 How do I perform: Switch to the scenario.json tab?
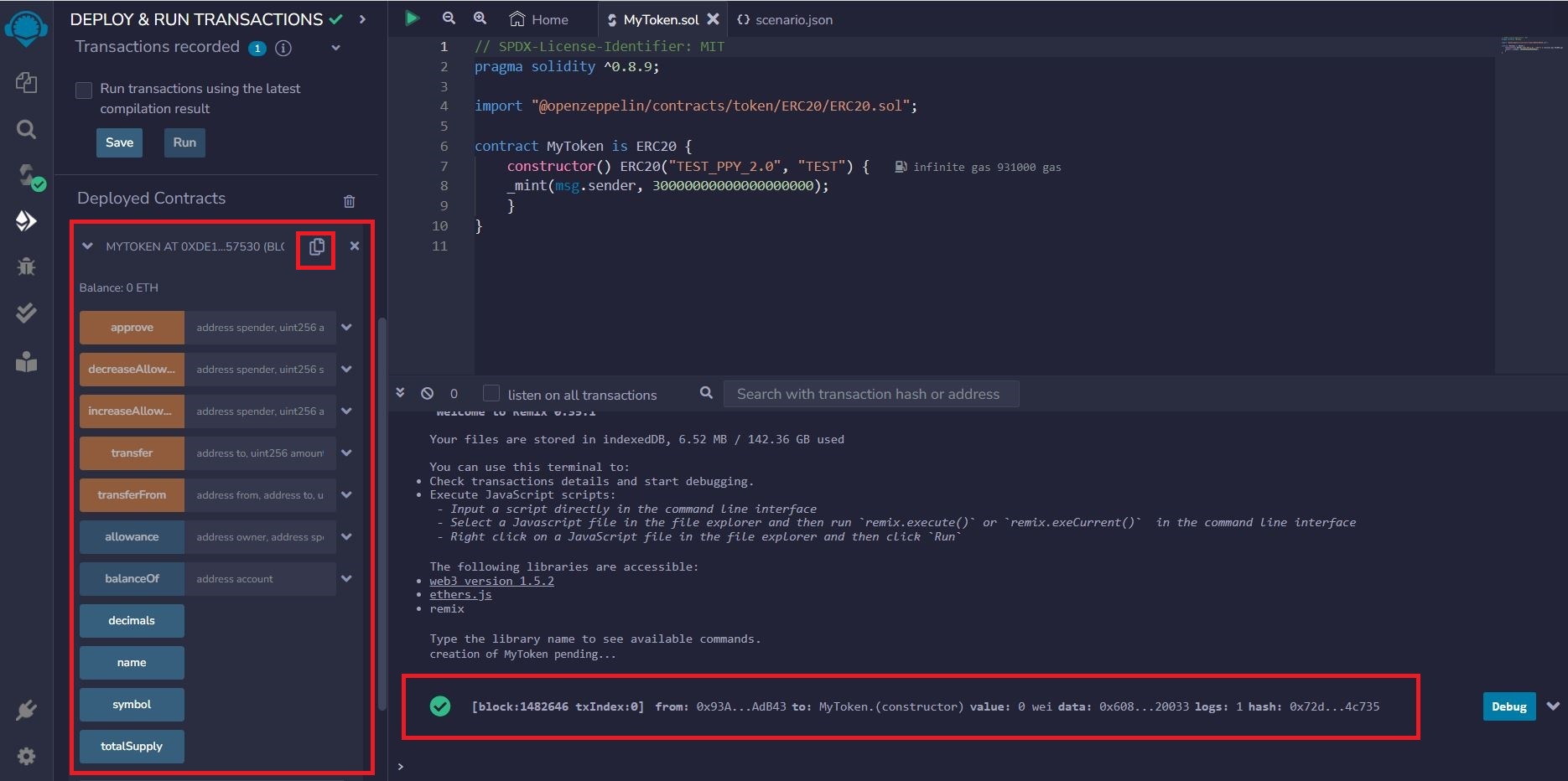[785, 19]
